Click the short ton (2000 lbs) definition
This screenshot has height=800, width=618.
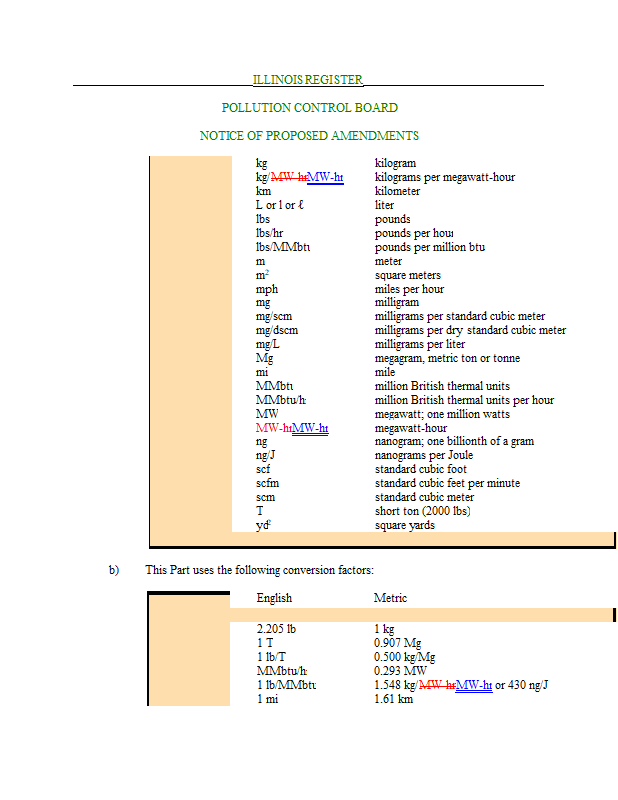pos(422,511)
